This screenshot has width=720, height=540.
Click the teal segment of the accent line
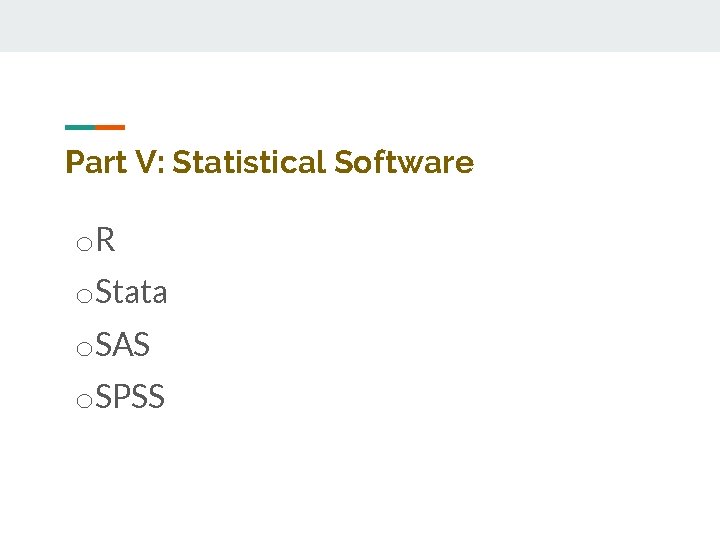pos(80,127)
